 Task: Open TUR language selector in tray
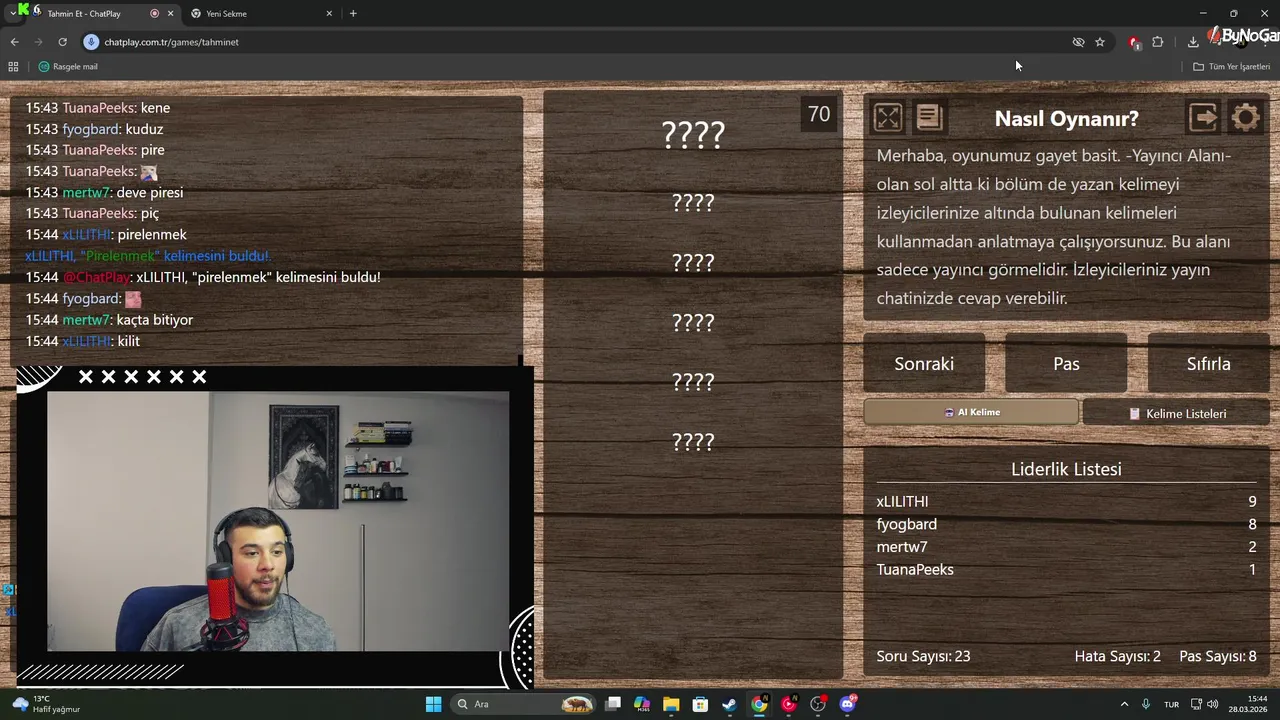pyautogui.click(x=1171, y=704)
